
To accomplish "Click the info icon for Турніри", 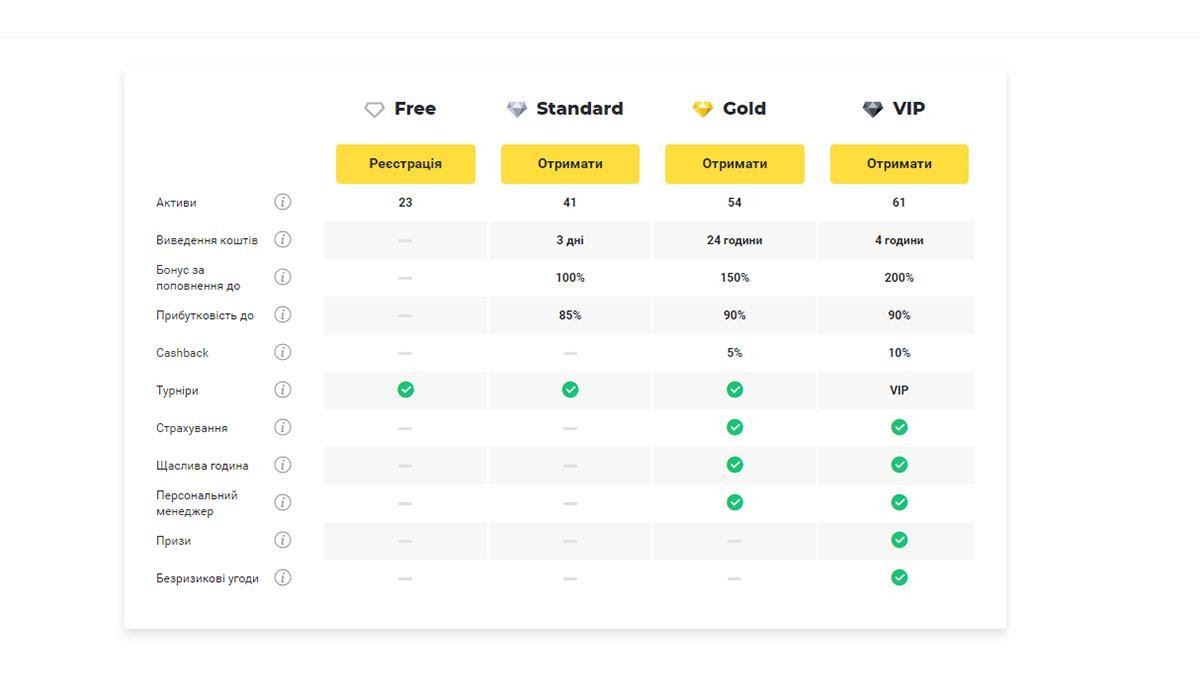I will (282, 390).
